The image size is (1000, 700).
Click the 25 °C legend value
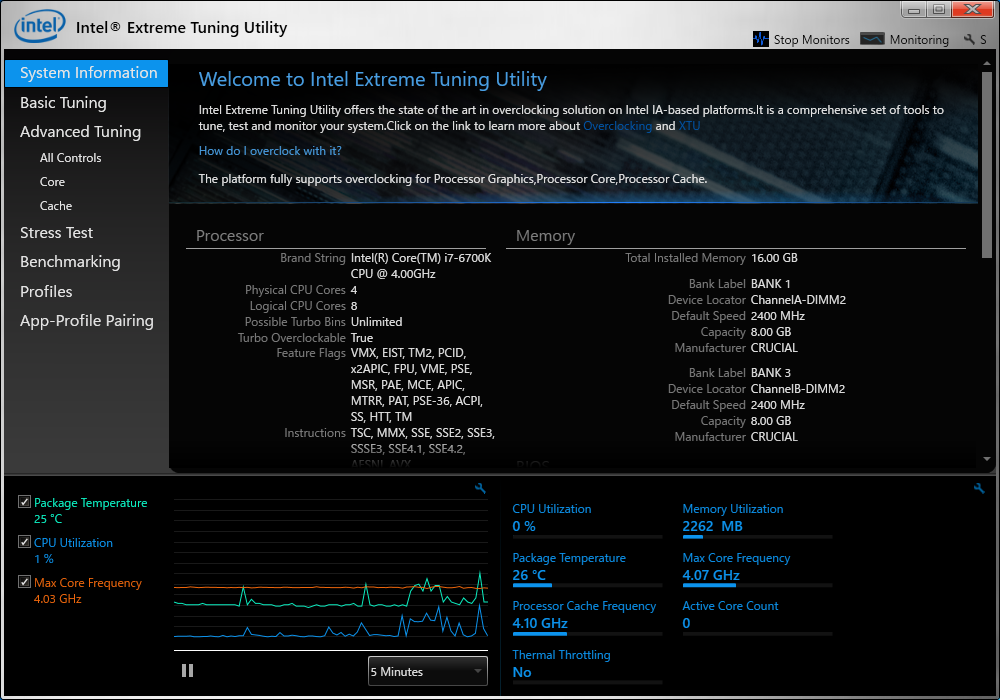[48, 519]
